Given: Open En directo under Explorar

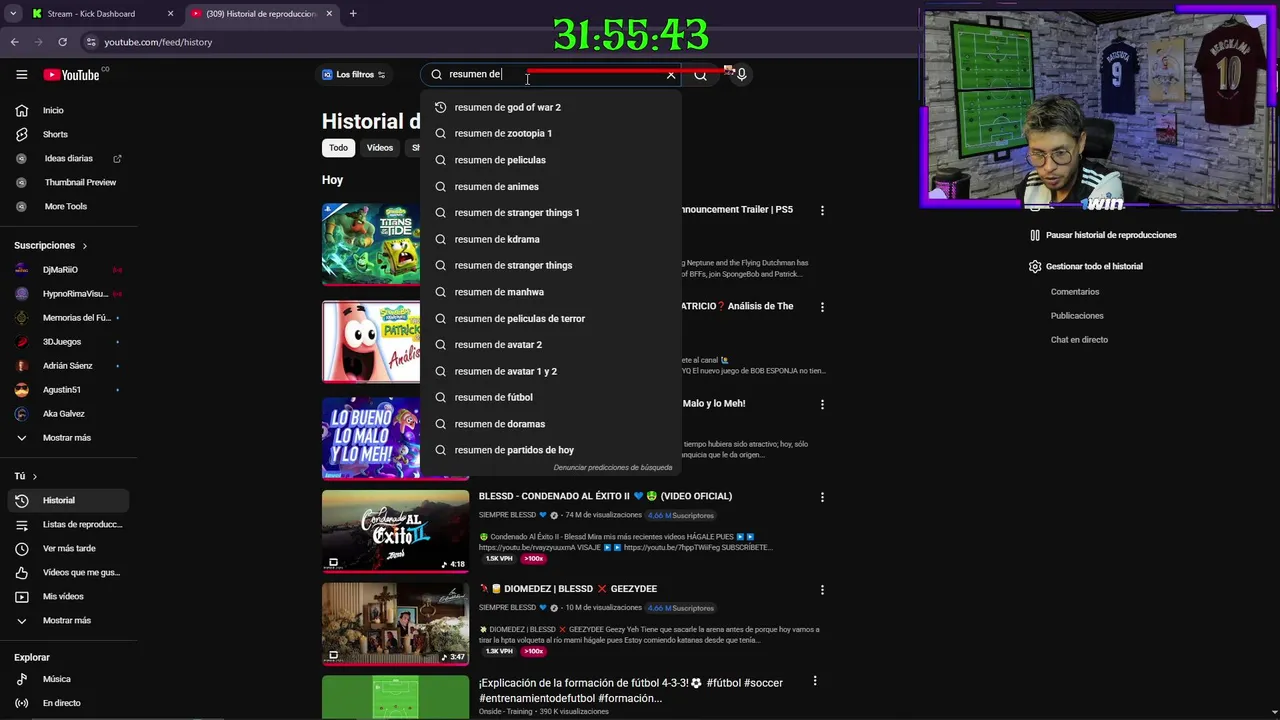Looking at the screenshot, I should coord(68,703).
